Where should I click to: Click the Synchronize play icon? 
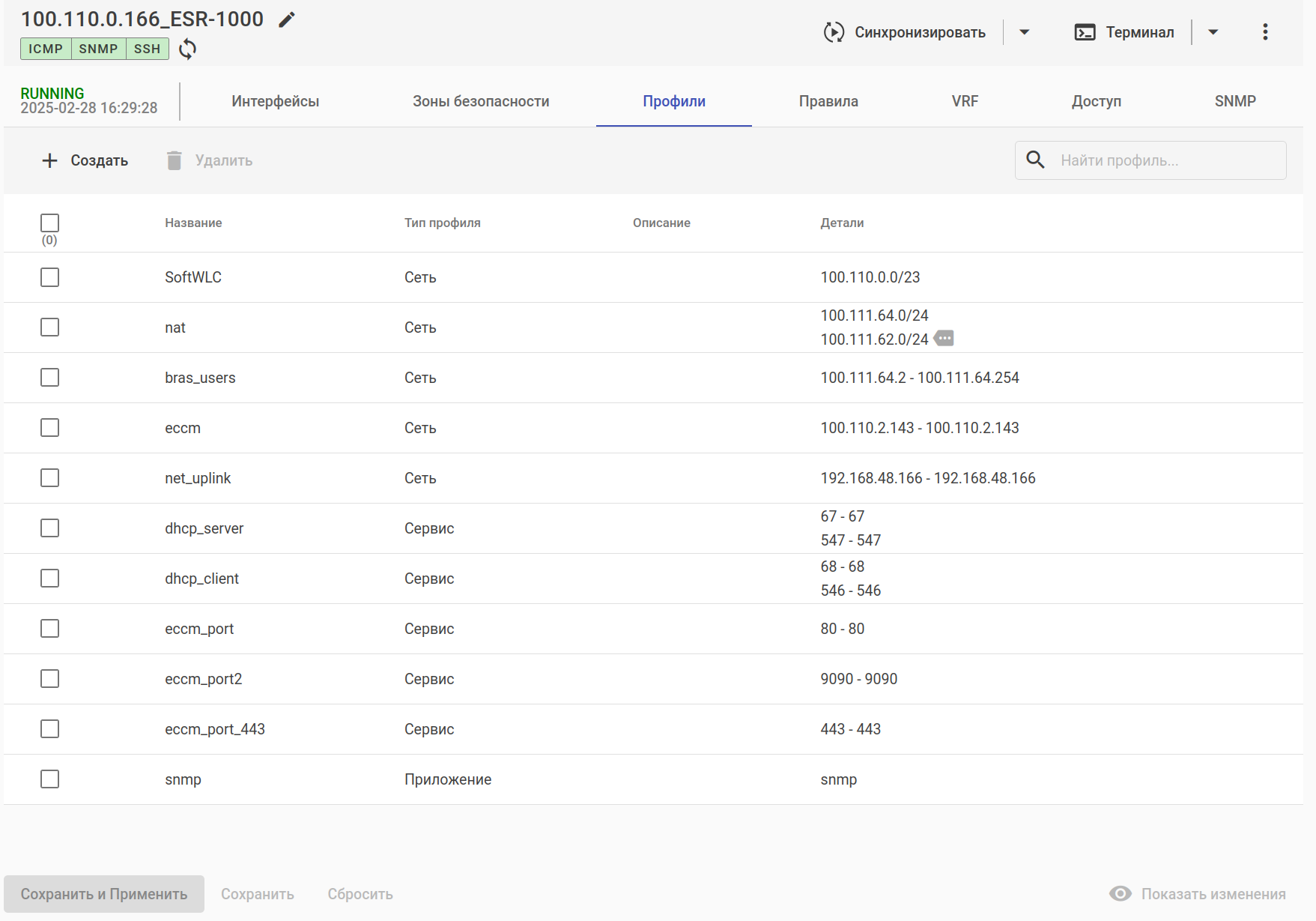833,32
